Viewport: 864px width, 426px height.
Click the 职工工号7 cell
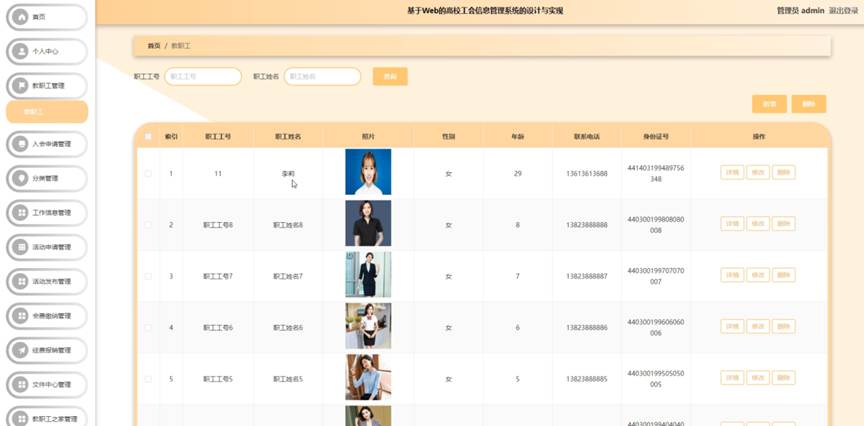point(218,276)
